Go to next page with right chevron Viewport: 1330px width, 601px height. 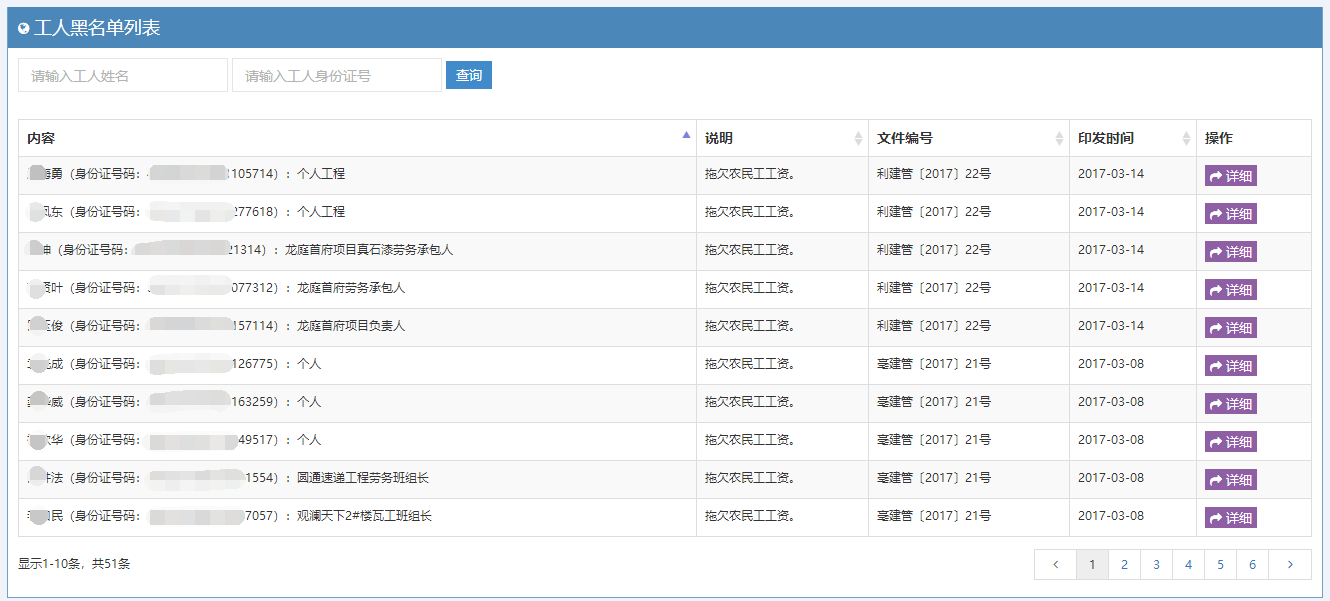tap(1290, 565)
